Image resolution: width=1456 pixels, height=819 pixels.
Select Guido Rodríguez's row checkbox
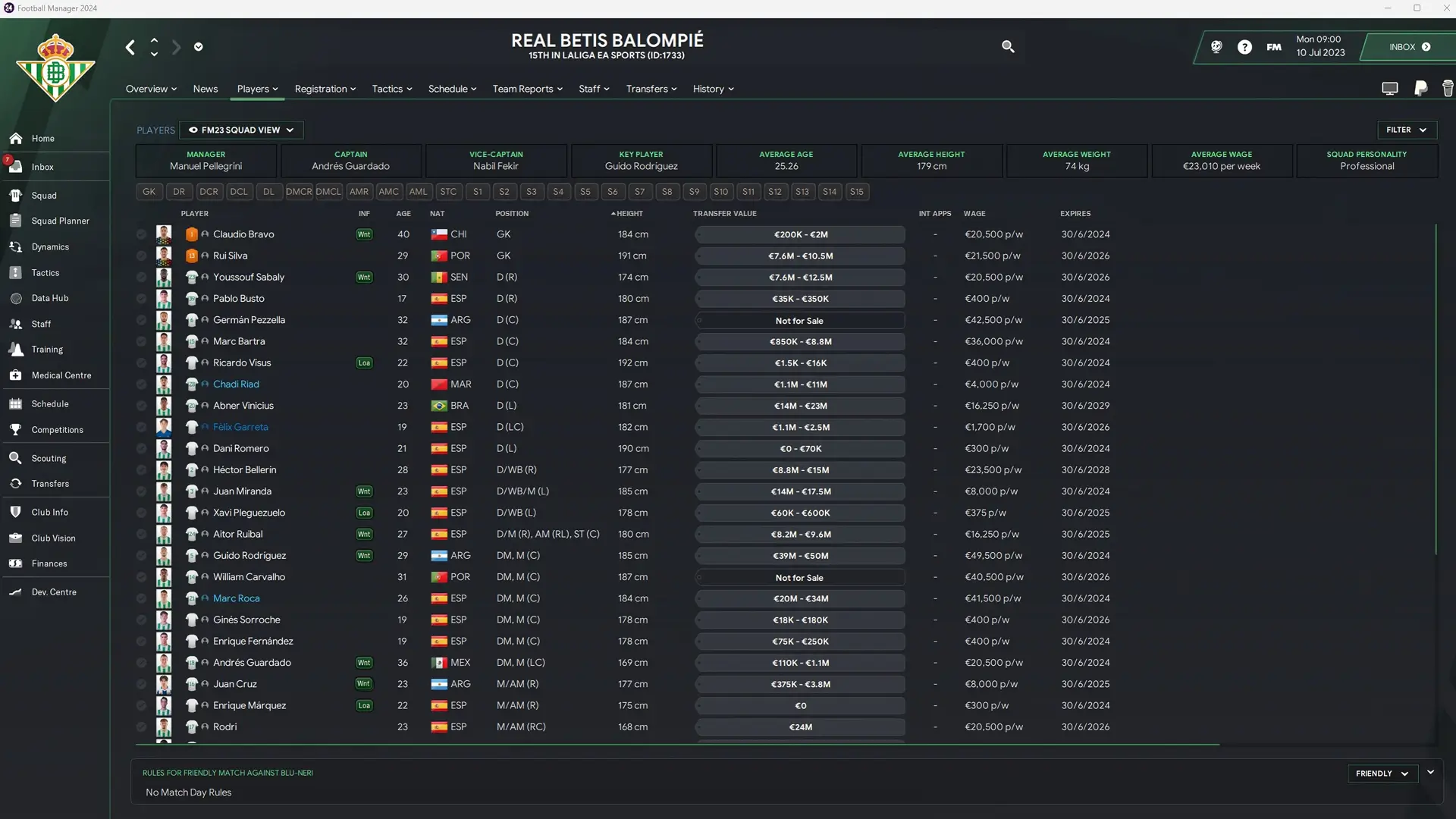click(x=141, y=556)
